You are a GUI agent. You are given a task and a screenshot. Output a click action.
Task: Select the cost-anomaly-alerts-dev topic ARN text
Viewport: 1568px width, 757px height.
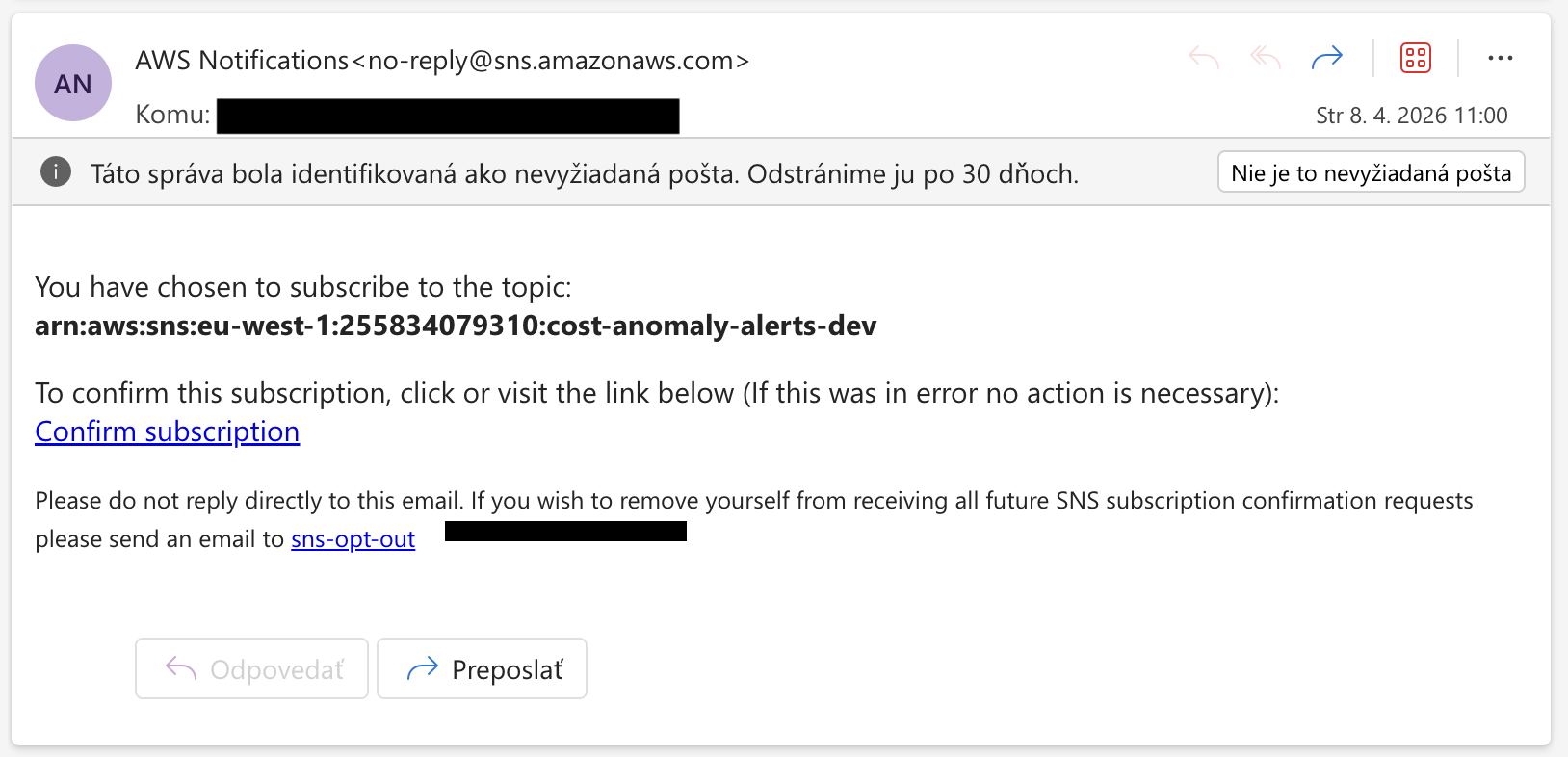point(455,326)
